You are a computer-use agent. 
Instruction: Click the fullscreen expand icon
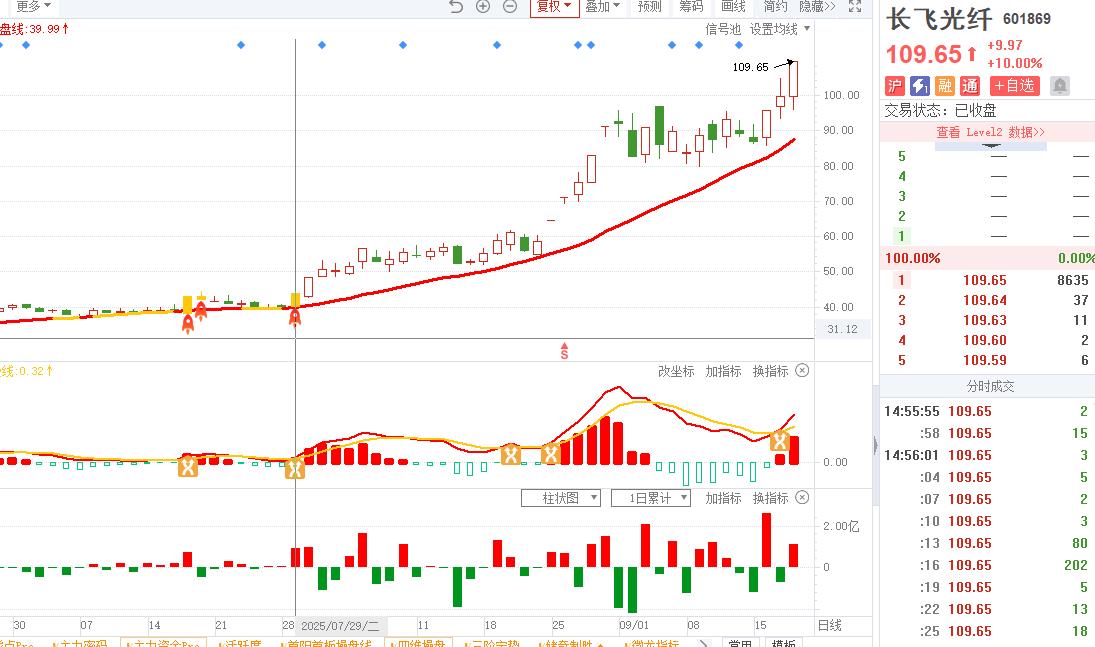[855, 7]
